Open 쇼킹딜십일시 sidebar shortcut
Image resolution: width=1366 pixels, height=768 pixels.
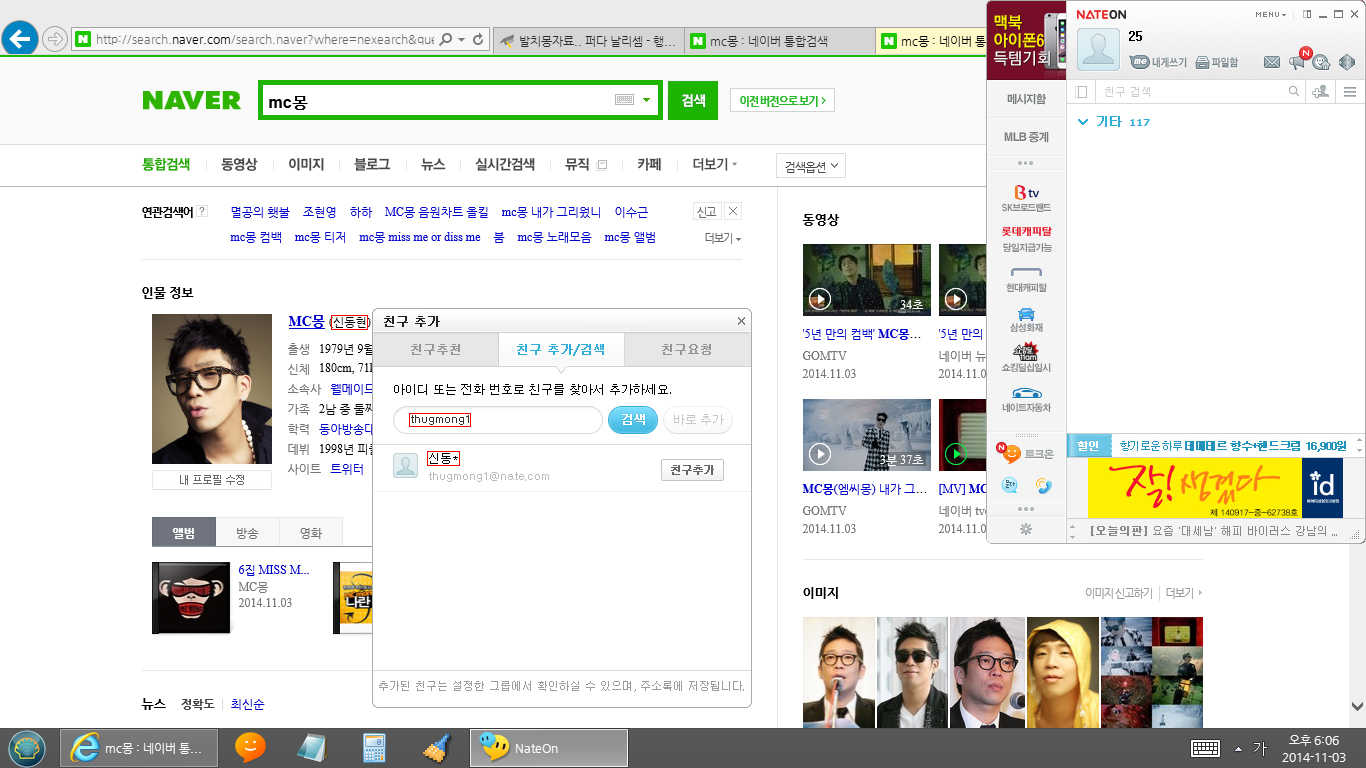click(x=1026, y=358)
